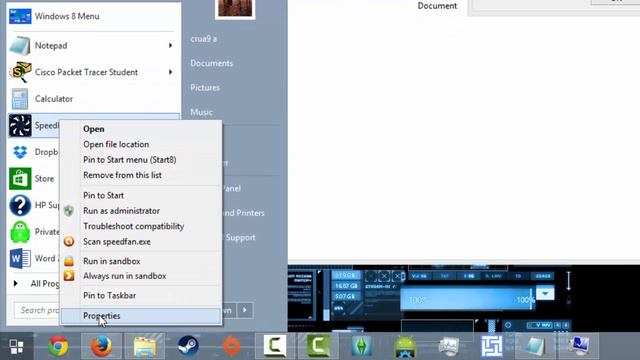Click the user account picture
640x360 pixels.
[x=235, y=9]
